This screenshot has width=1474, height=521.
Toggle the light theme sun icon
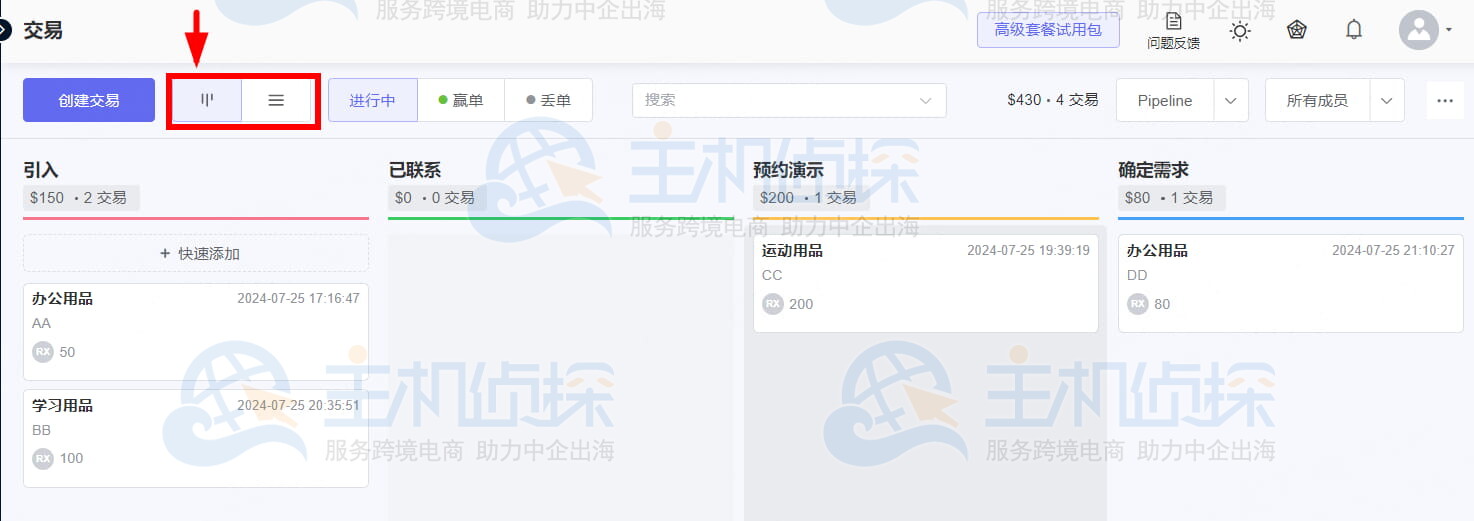tap(1240, 31)
